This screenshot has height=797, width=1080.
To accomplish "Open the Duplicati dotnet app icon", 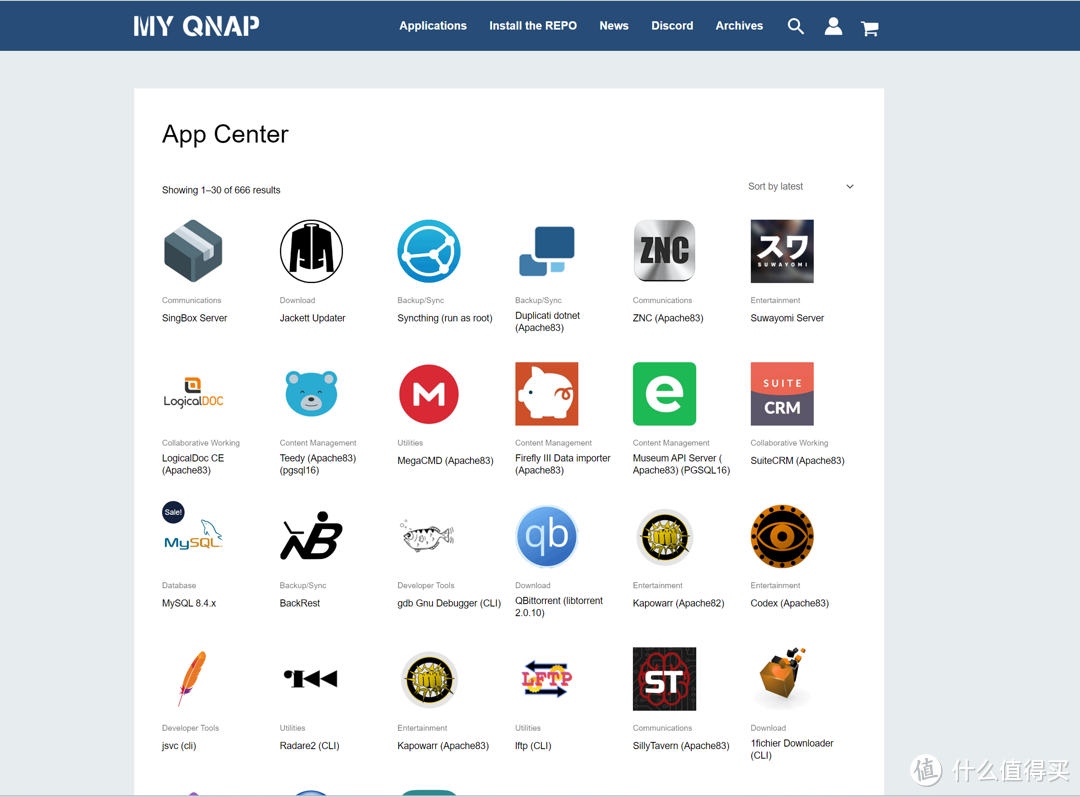I will point(547,251).
